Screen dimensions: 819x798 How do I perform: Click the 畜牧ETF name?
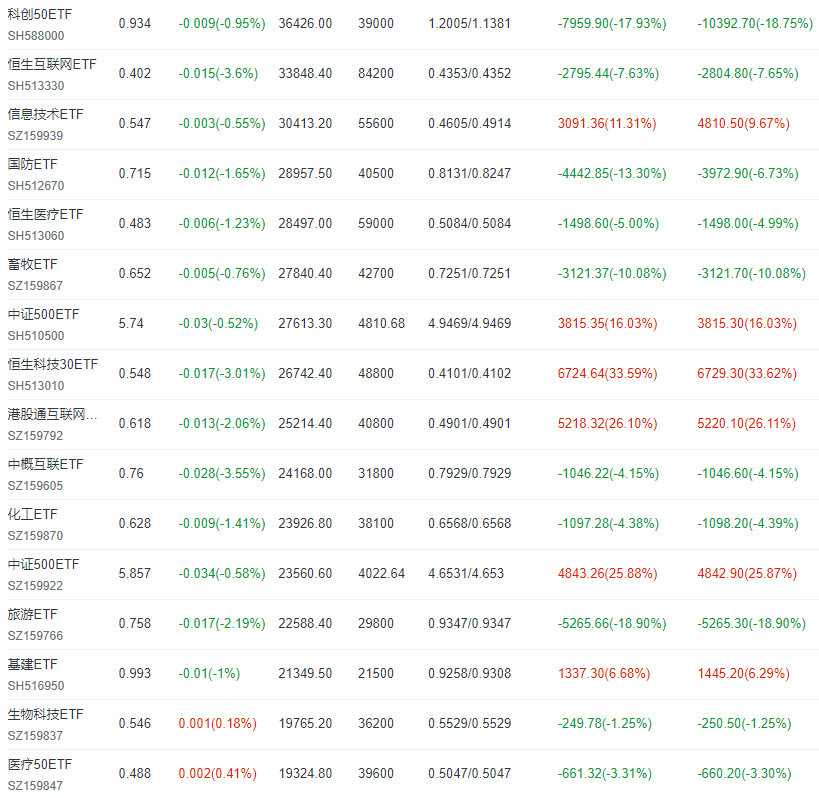pos(32,264)
